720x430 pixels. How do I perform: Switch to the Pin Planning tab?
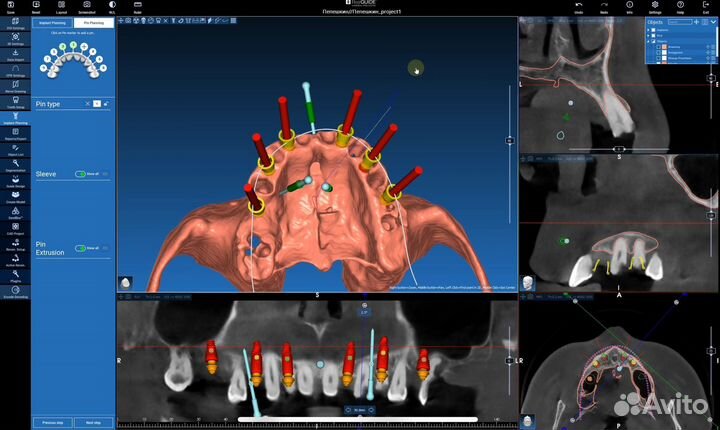[x=92, y=21]
